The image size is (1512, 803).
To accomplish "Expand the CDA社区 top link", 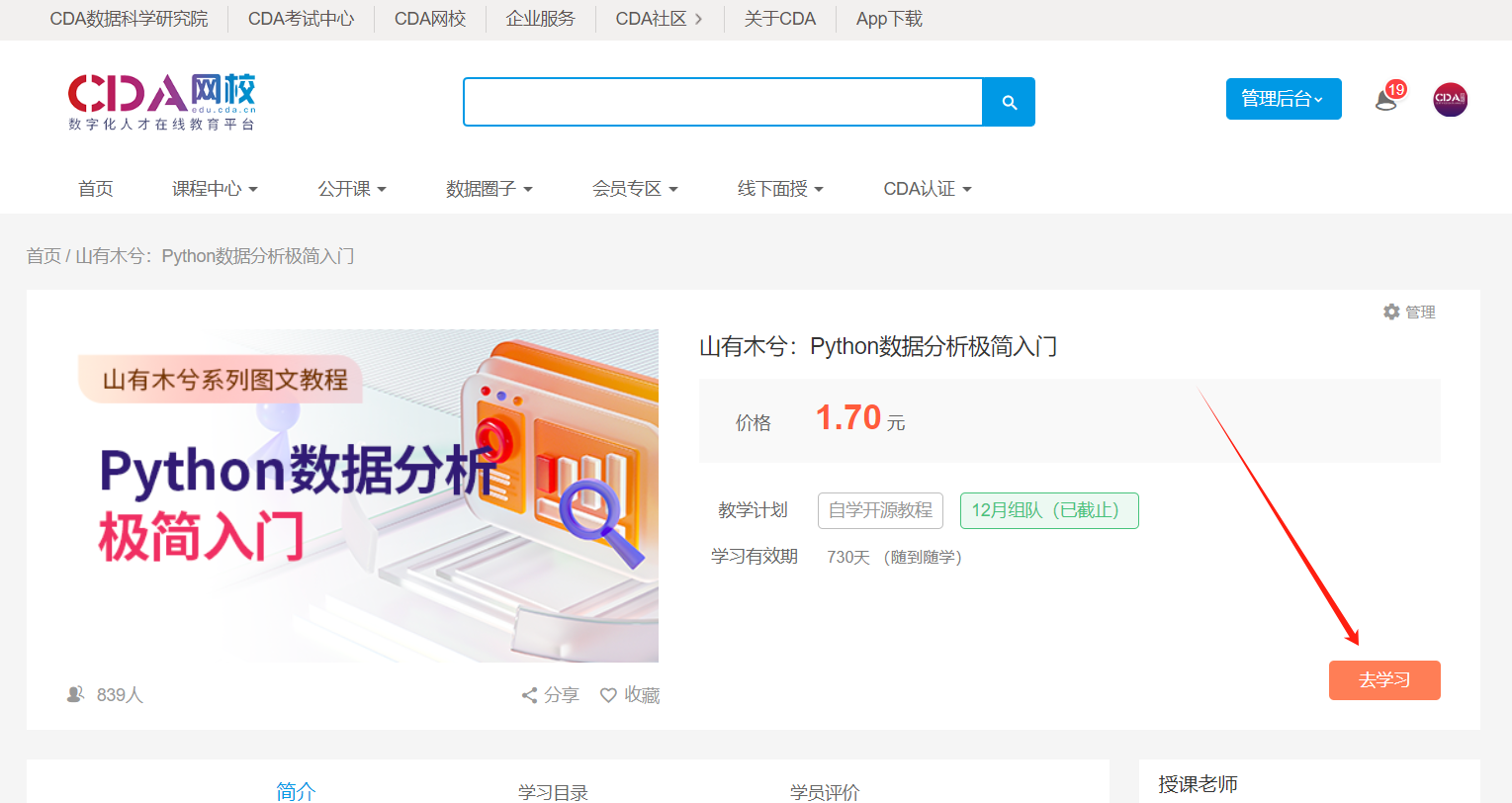I will pos(659,19).
